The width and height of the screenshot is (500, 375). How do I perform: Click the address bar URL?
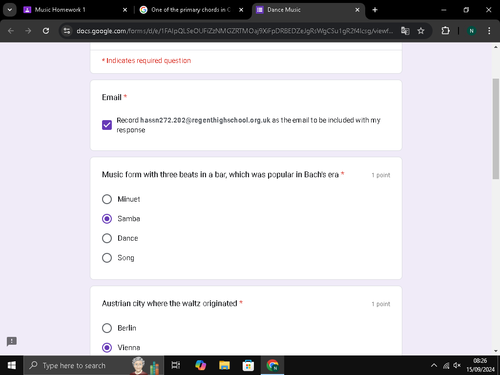235,31
